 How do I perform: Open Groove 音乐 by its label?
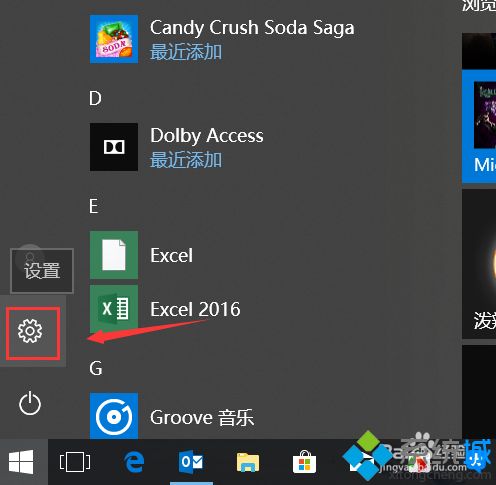click(202, 417)
